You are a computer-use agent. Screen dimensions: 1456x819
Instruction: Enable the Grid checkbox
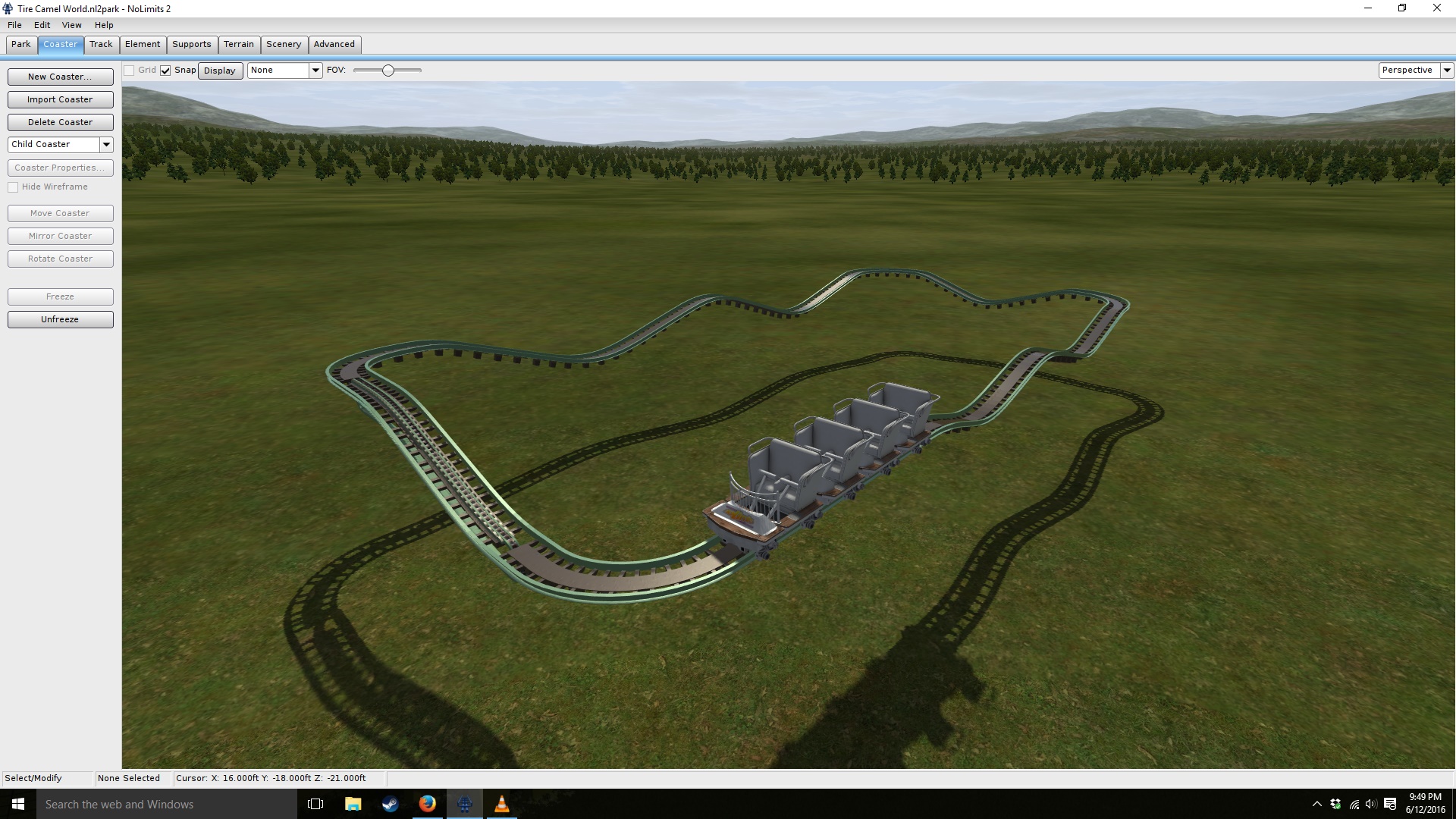tap(130, 71)
